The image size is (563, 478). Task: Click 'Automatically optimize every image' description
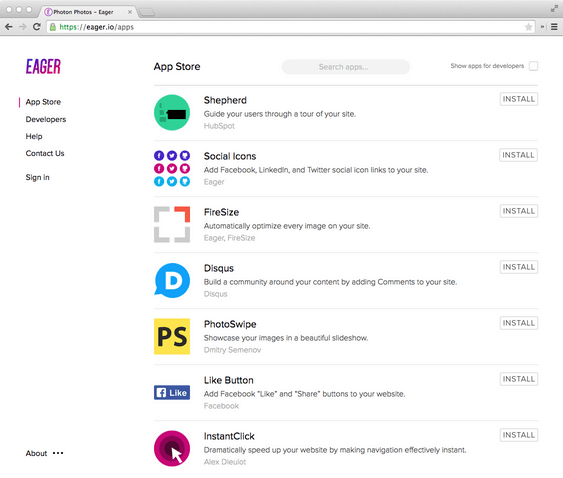click(287, 226)
